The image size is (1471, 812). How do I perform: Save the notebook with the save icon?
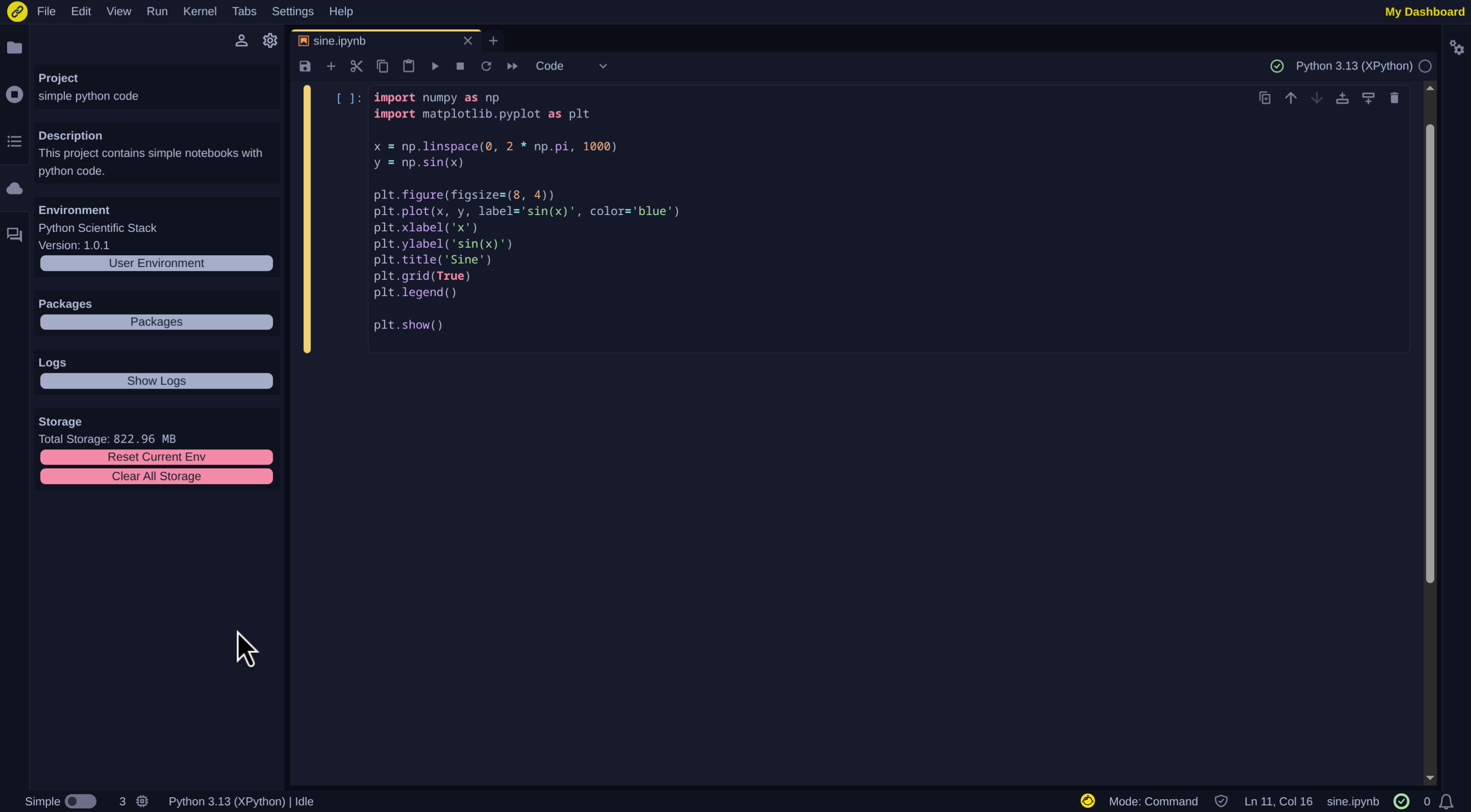click(305, 65)
